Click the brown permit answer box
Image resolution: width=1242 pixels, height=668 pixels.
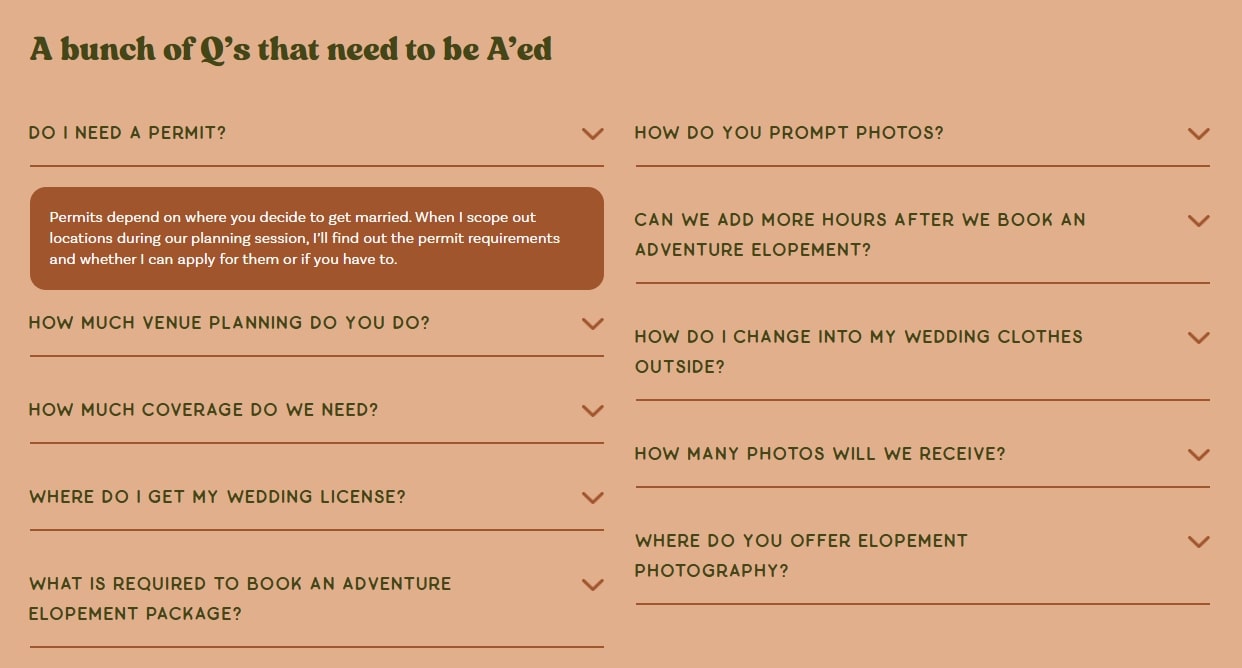pos(316,238)
